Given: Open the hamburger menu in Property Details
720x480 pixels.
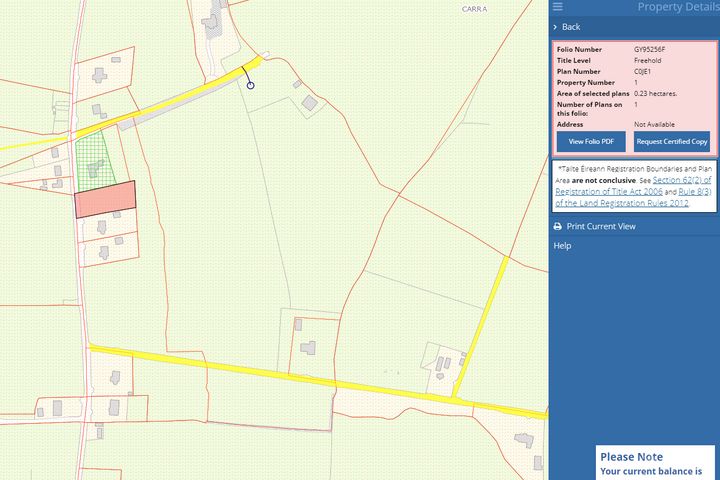Looking at the screenshot, I should click(557, 7).
